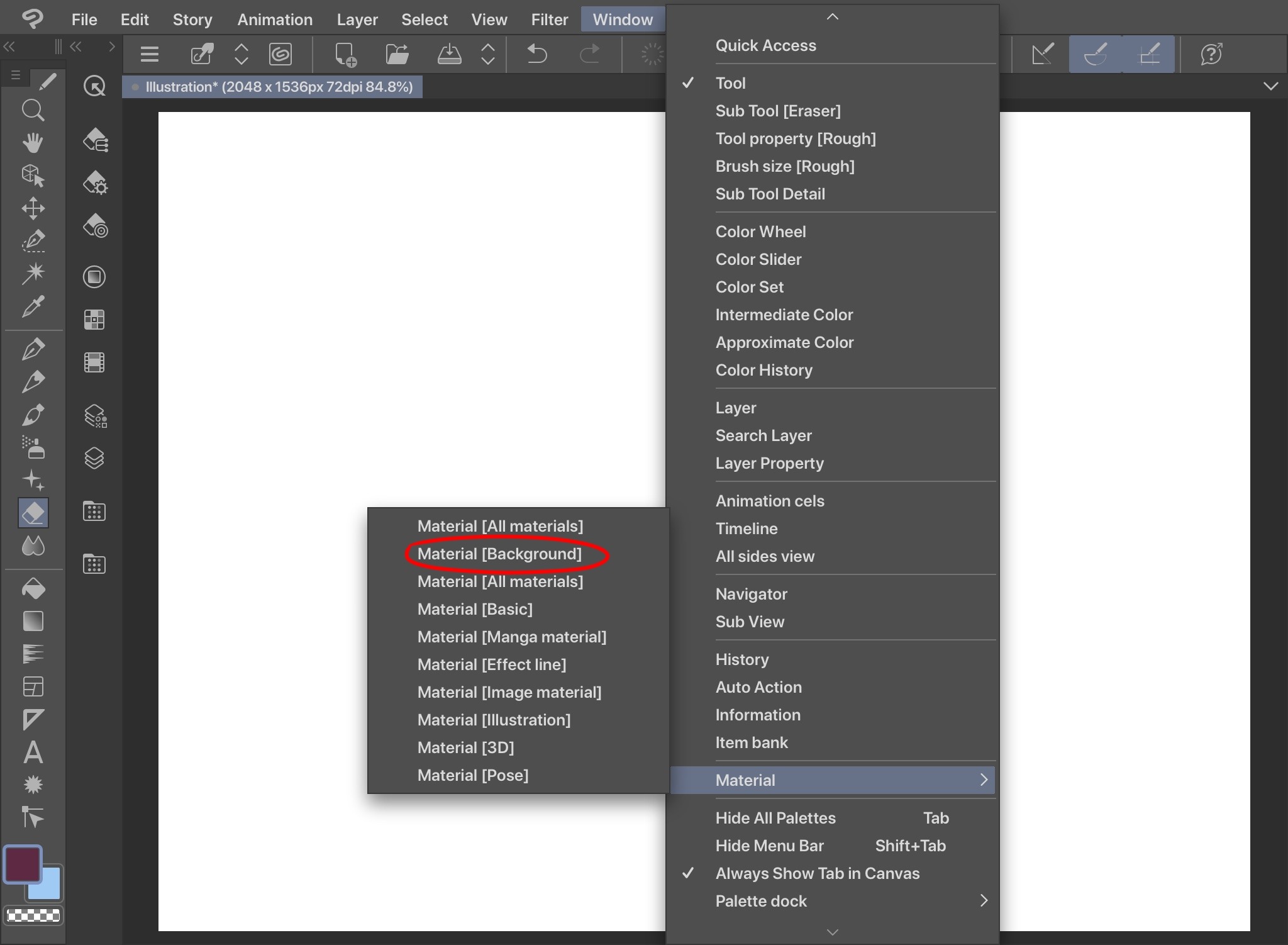Screen dimensions: 1288x945
Task: Toggle Hide All Palettes
Action: pos(833,818)
